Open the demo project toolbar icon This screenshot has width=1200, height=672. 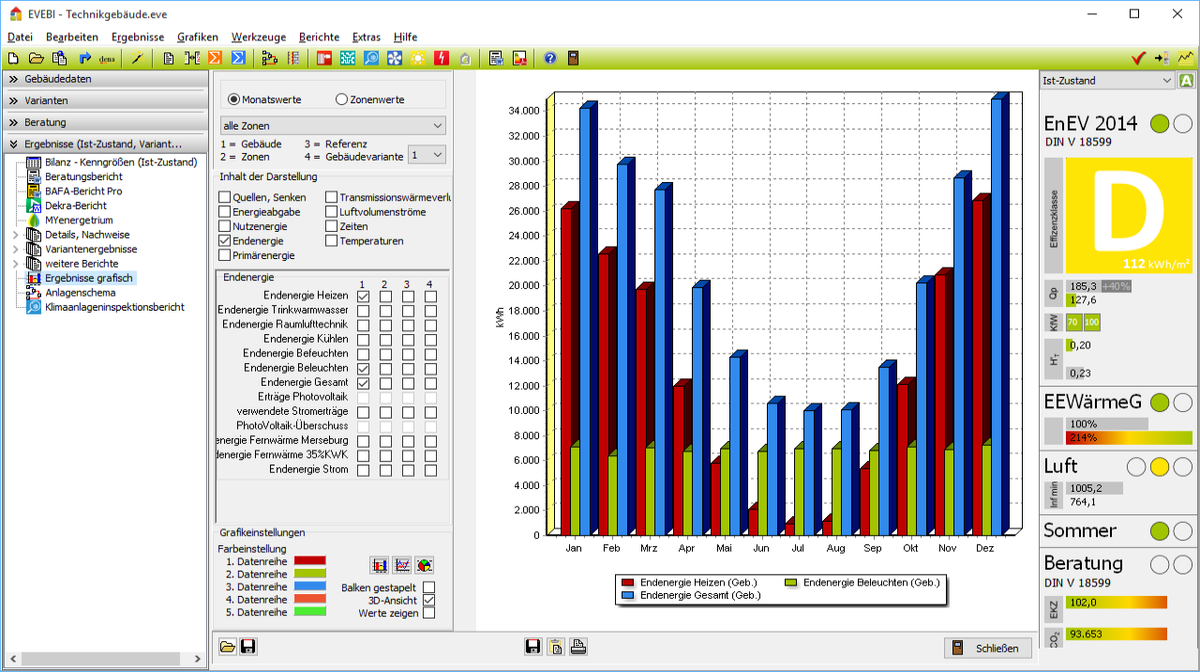[x=108, y=58]
